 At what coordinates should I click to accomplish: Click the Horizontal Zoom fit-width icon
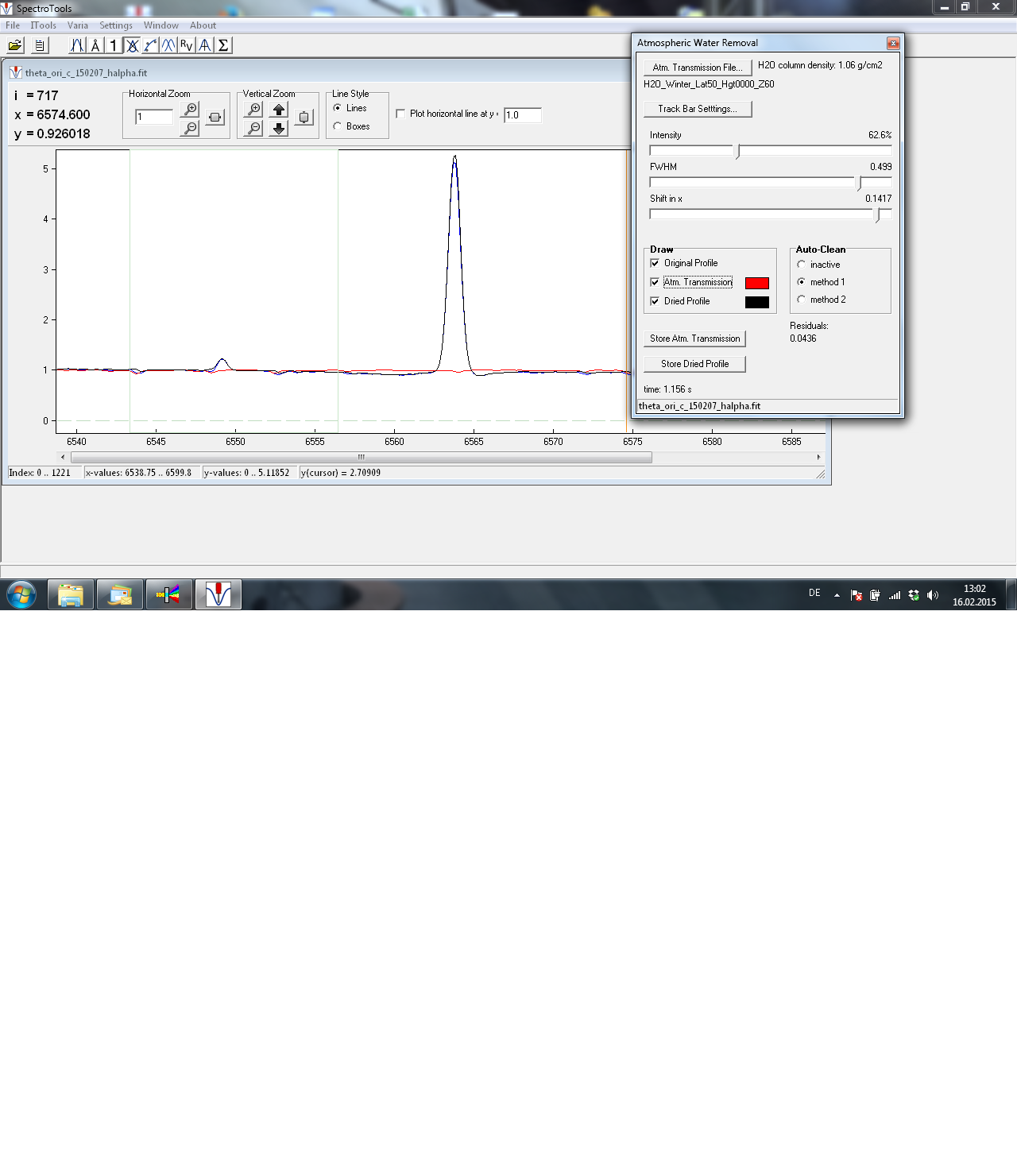[x=215, y=118]
